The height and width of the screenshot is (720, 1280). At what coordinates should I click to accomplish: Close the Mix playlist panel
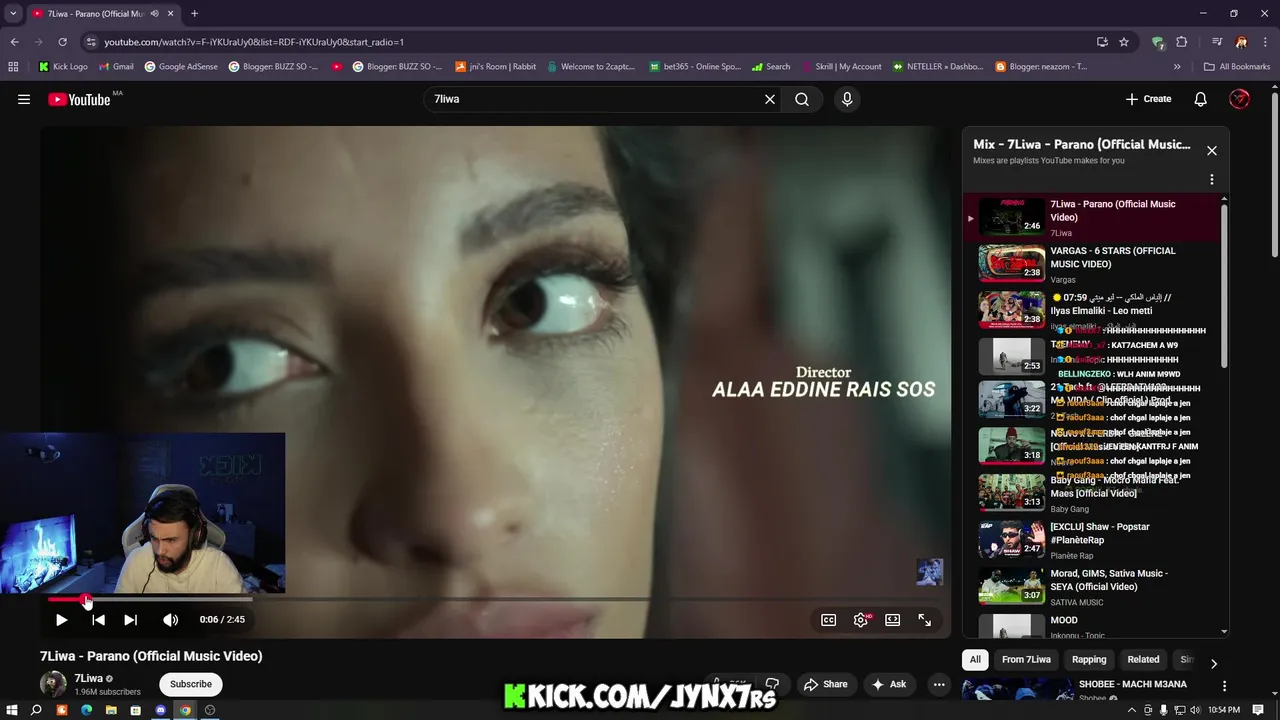pyautogui.click(x=1212, y=151)
